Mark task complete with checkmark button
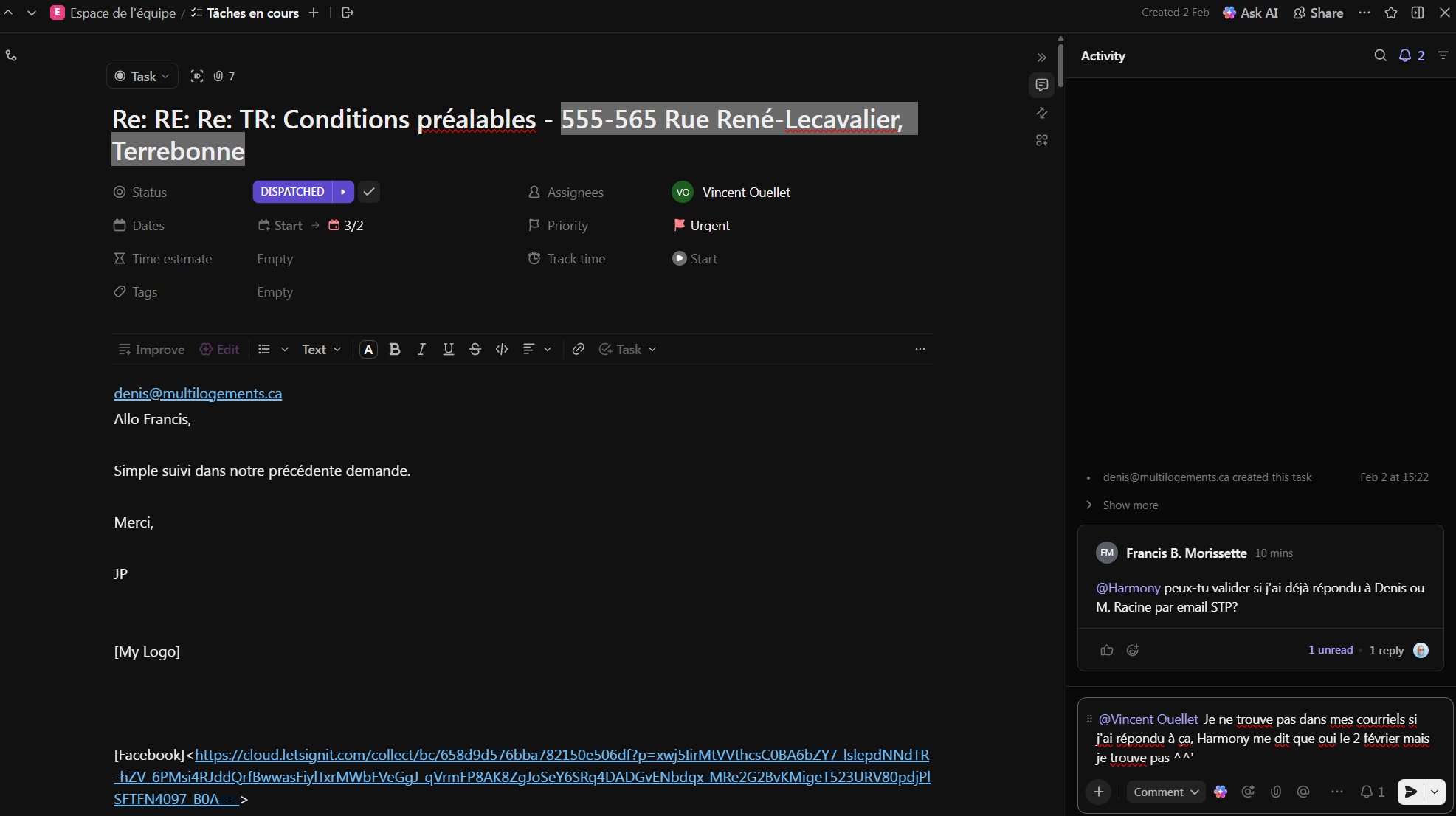1456x816 pixels. tap(369, 192)
